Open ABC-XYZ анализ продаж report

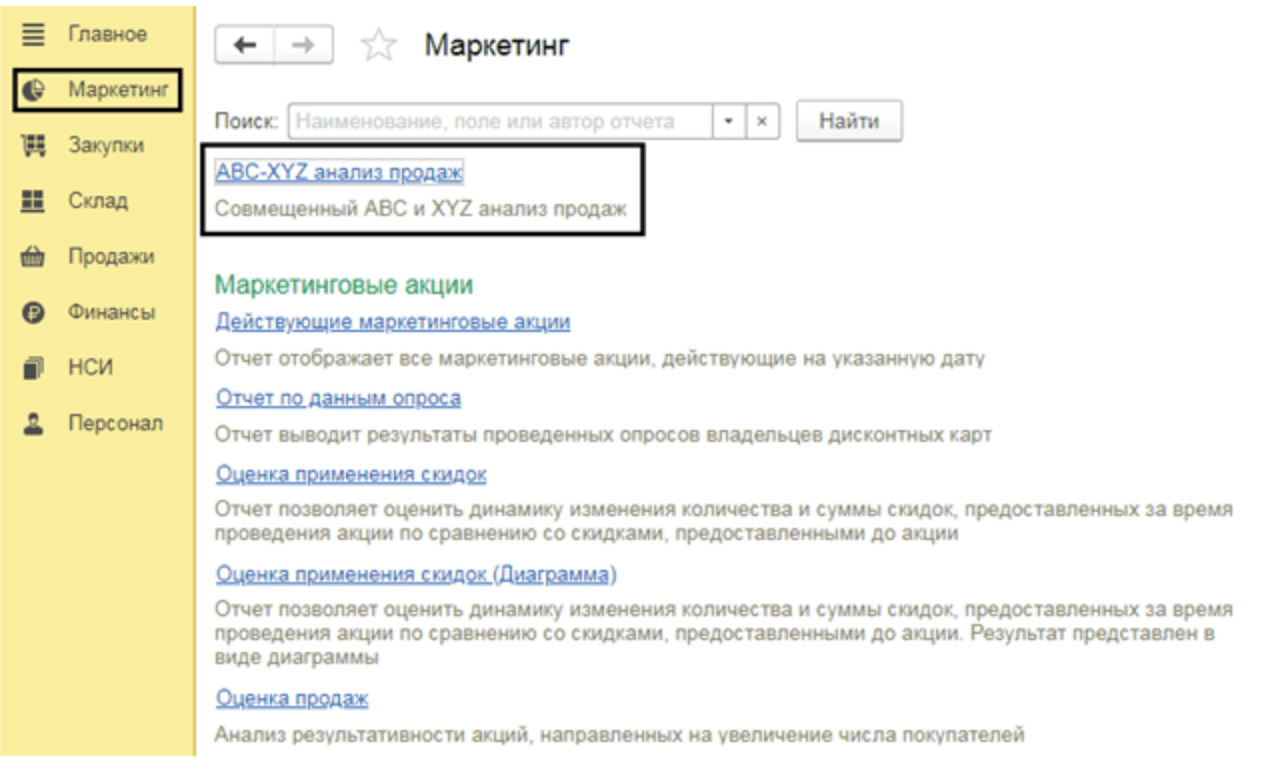339,173
